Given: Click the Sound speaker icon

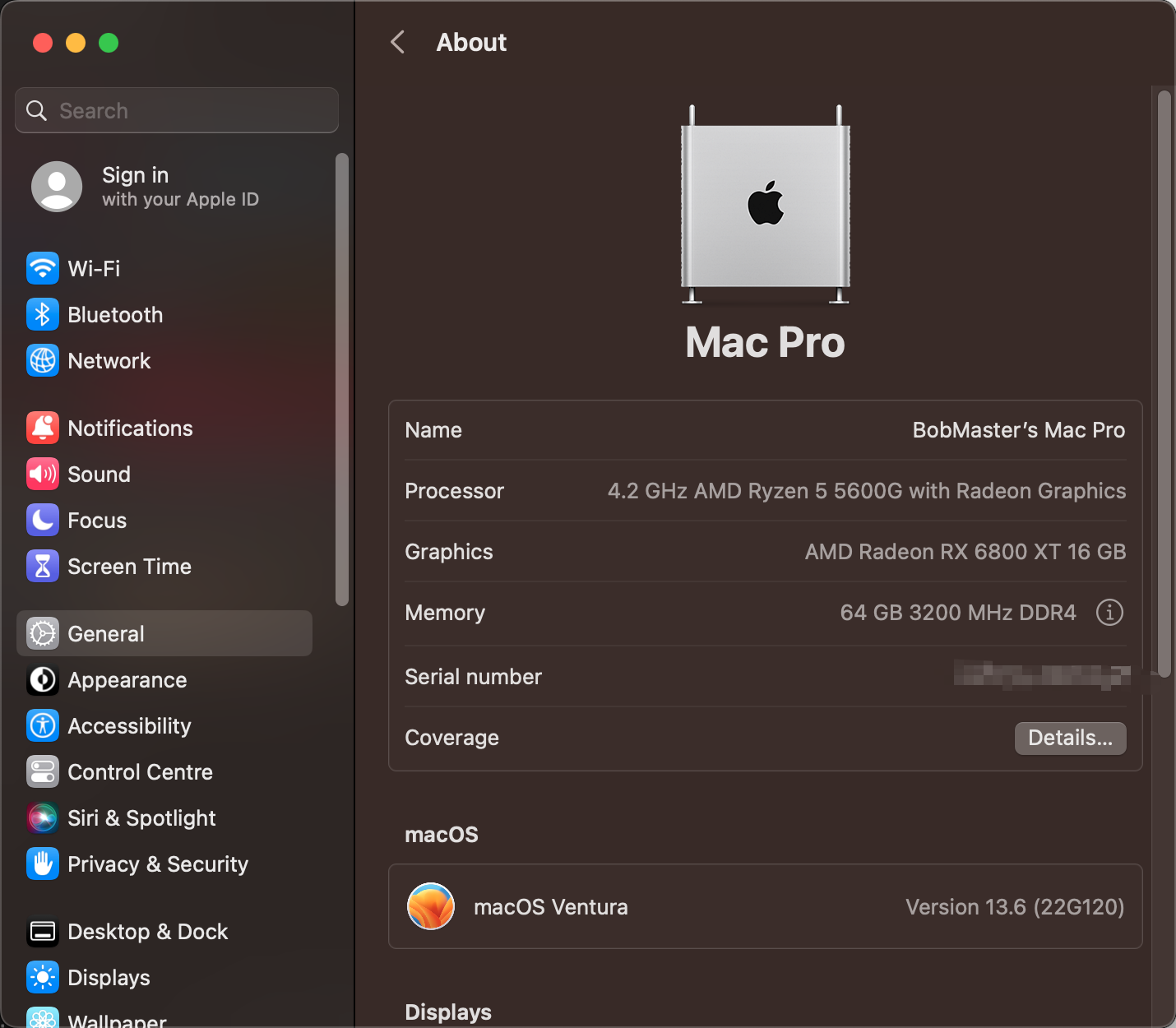Looking at the screenshot, I should click(x=43, y=474).
